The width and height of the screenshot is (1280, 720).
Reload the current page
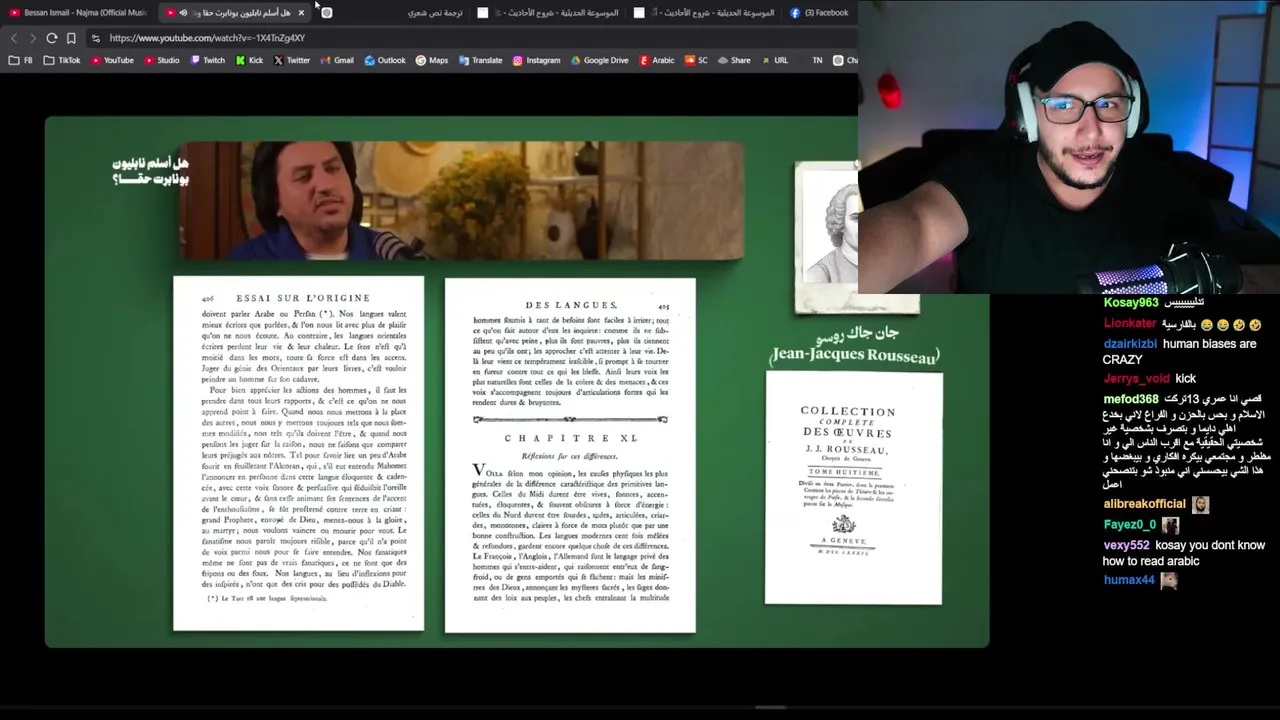point(51,38)
